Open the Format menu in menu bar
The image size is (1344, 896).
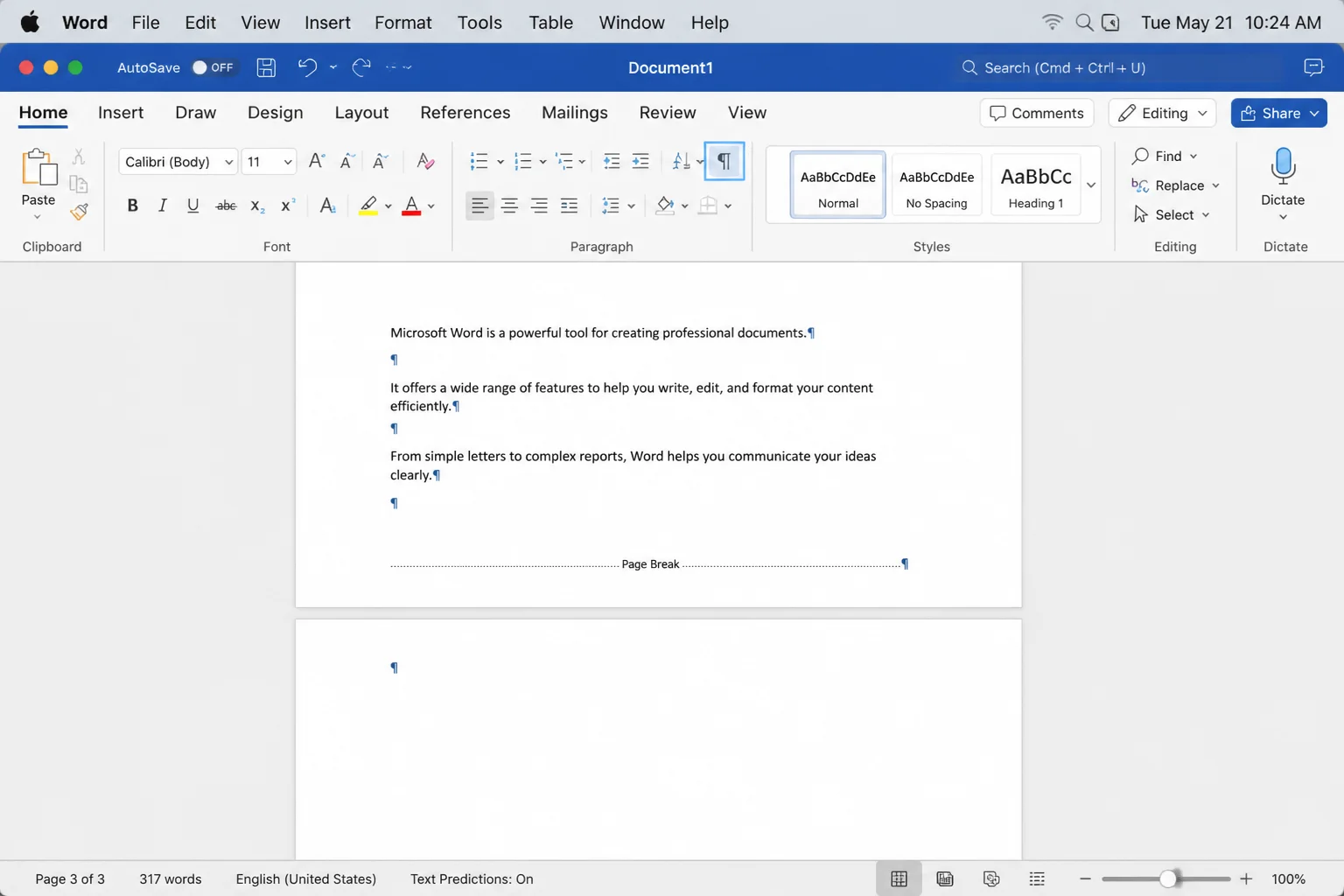403,22
